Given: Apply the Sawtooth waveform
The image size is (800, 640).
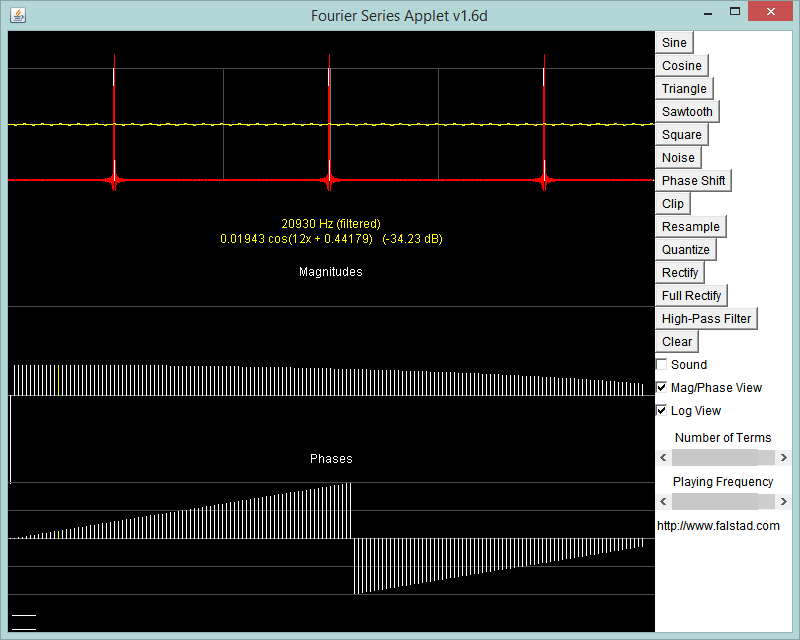Looking at the screenshot, I should click(x=687, y=112).
